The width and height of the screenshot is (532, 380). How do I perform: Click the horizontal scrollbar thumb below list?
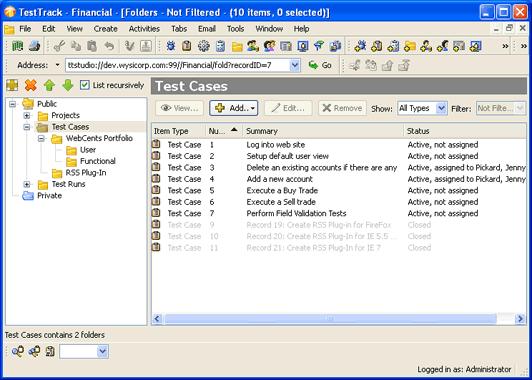pyautogui.click(x=330, y=319)
